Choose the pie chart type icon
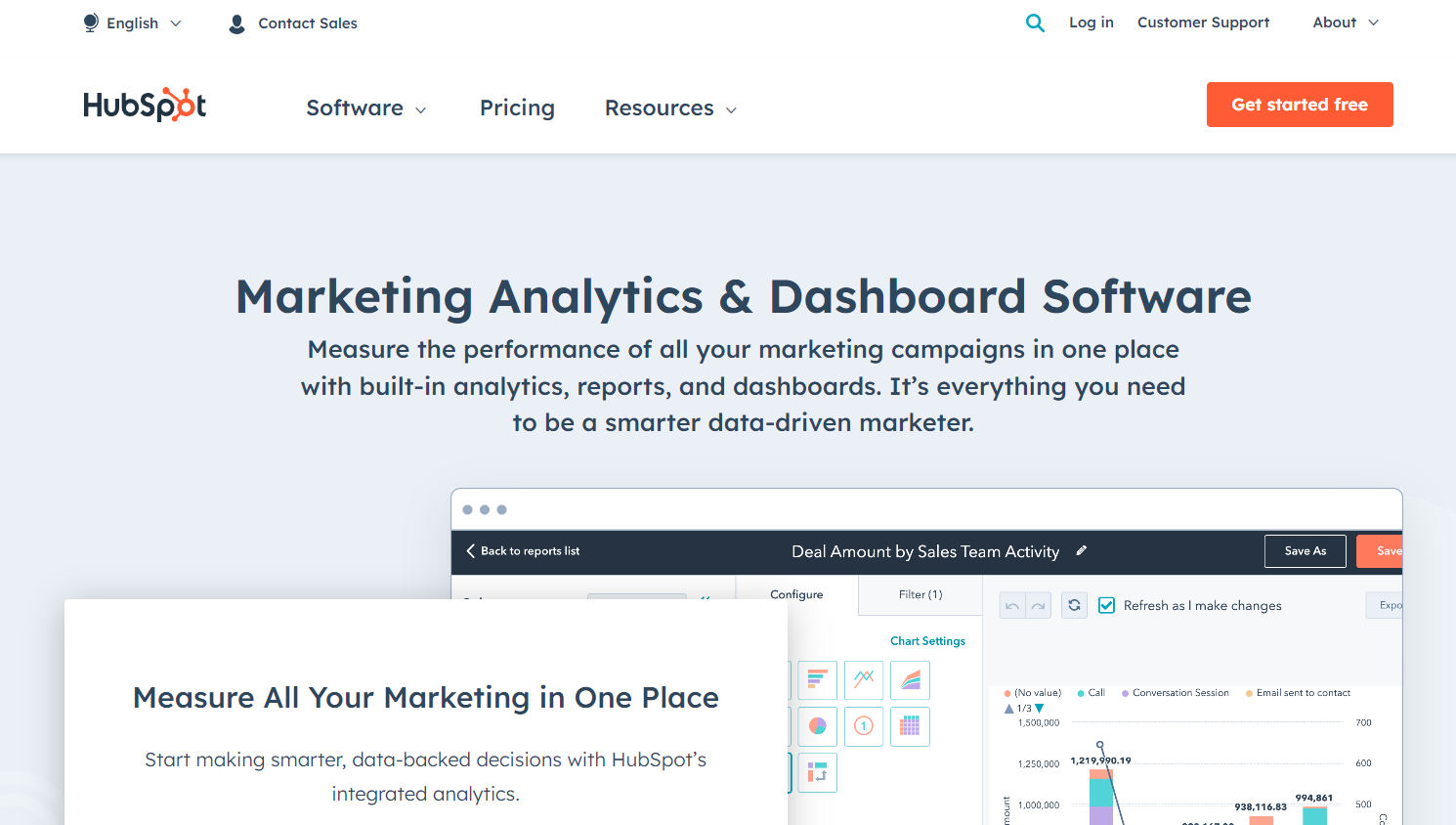 click(818, 726)
